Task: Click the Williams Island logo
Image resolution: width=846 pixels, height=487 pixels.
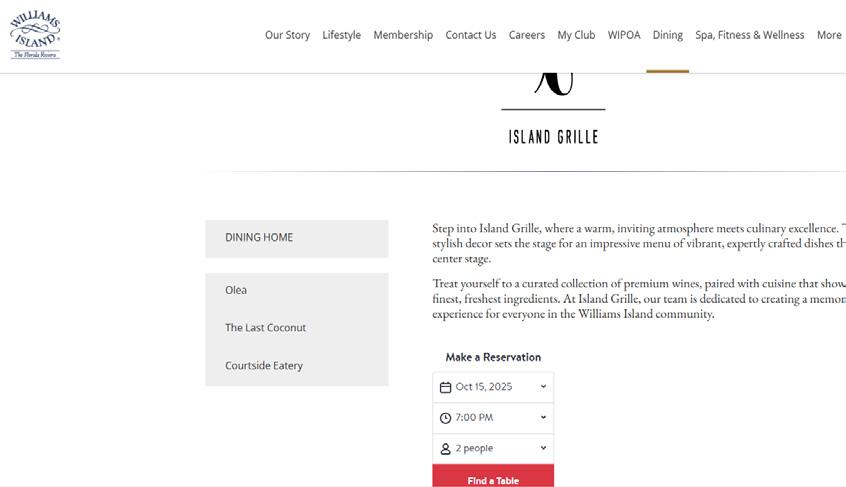Action: [35, 35]
